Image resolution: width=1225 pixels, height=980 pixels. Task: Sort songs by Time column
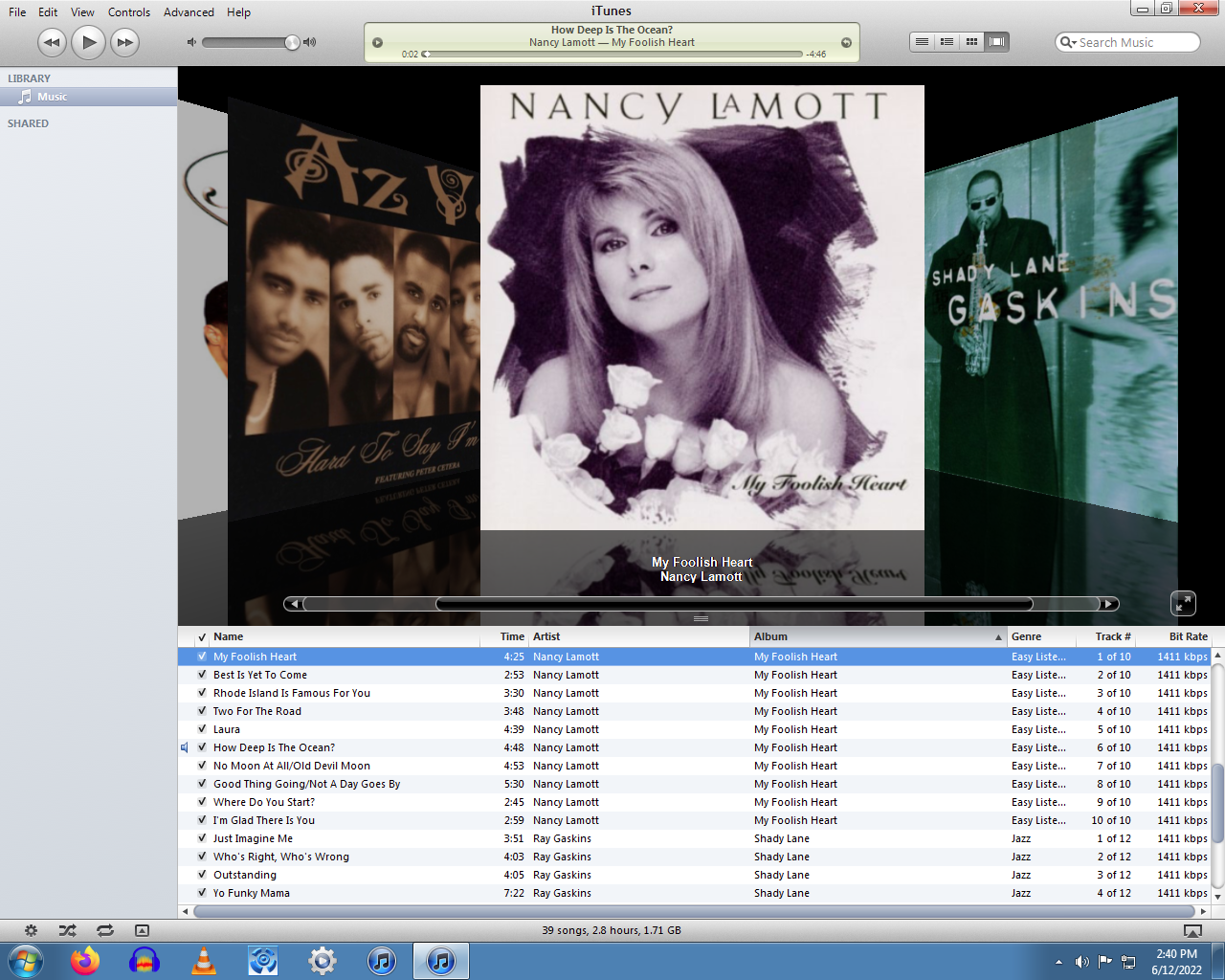(x=504, y=636)
